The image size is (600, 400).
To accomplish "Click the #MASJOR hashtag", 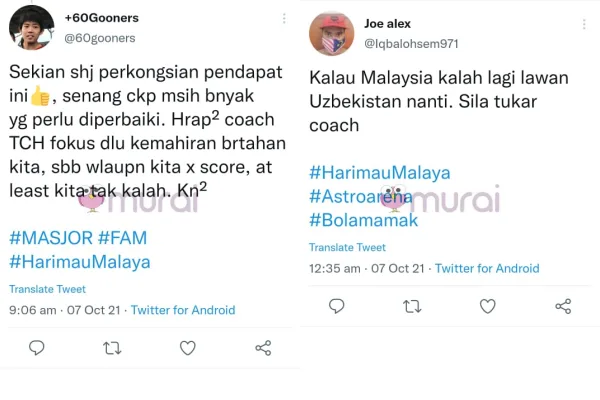I will click(x=51, y=238).
